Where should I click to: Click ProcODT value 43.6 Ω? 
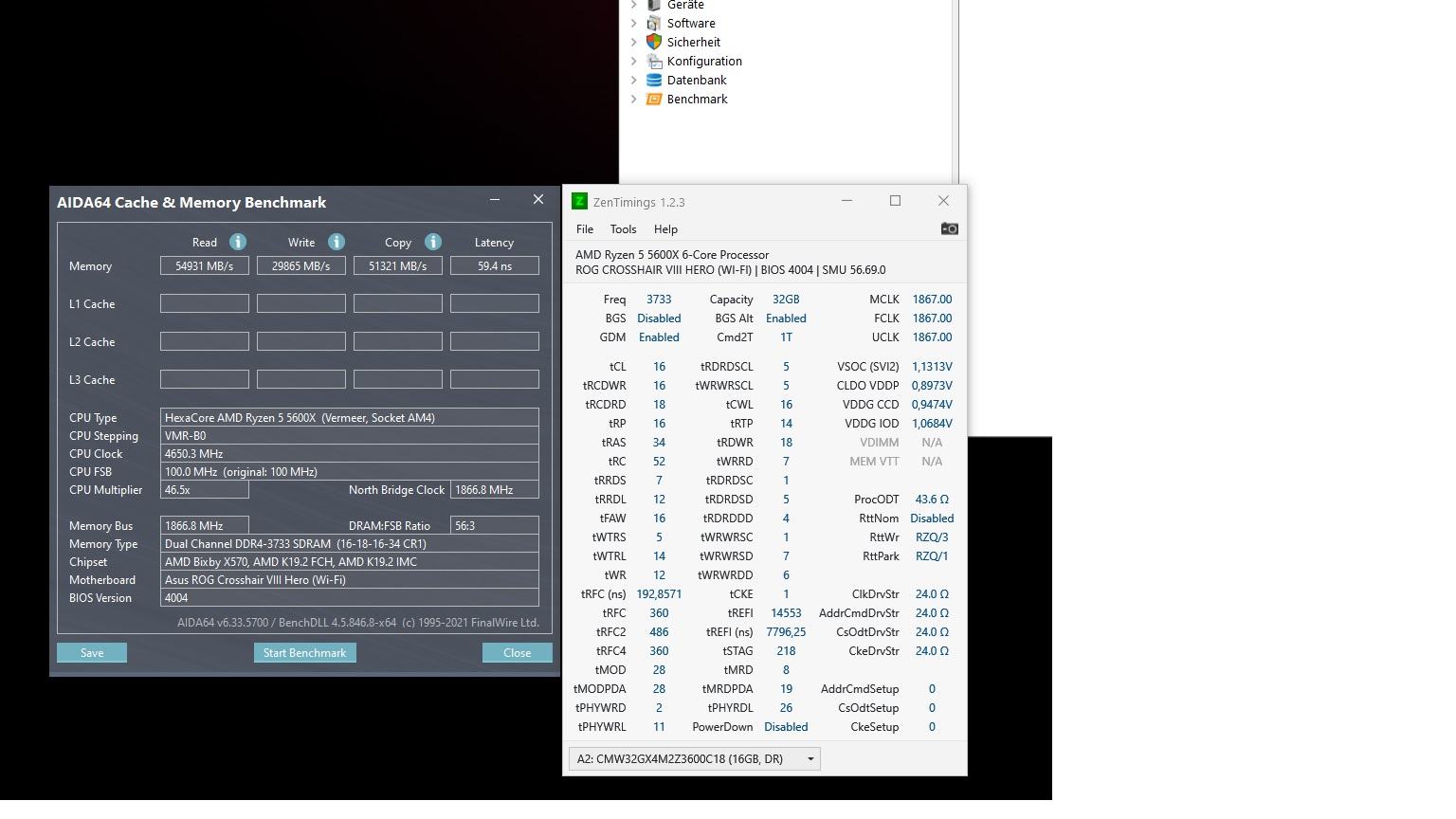[x=932, y=499]
